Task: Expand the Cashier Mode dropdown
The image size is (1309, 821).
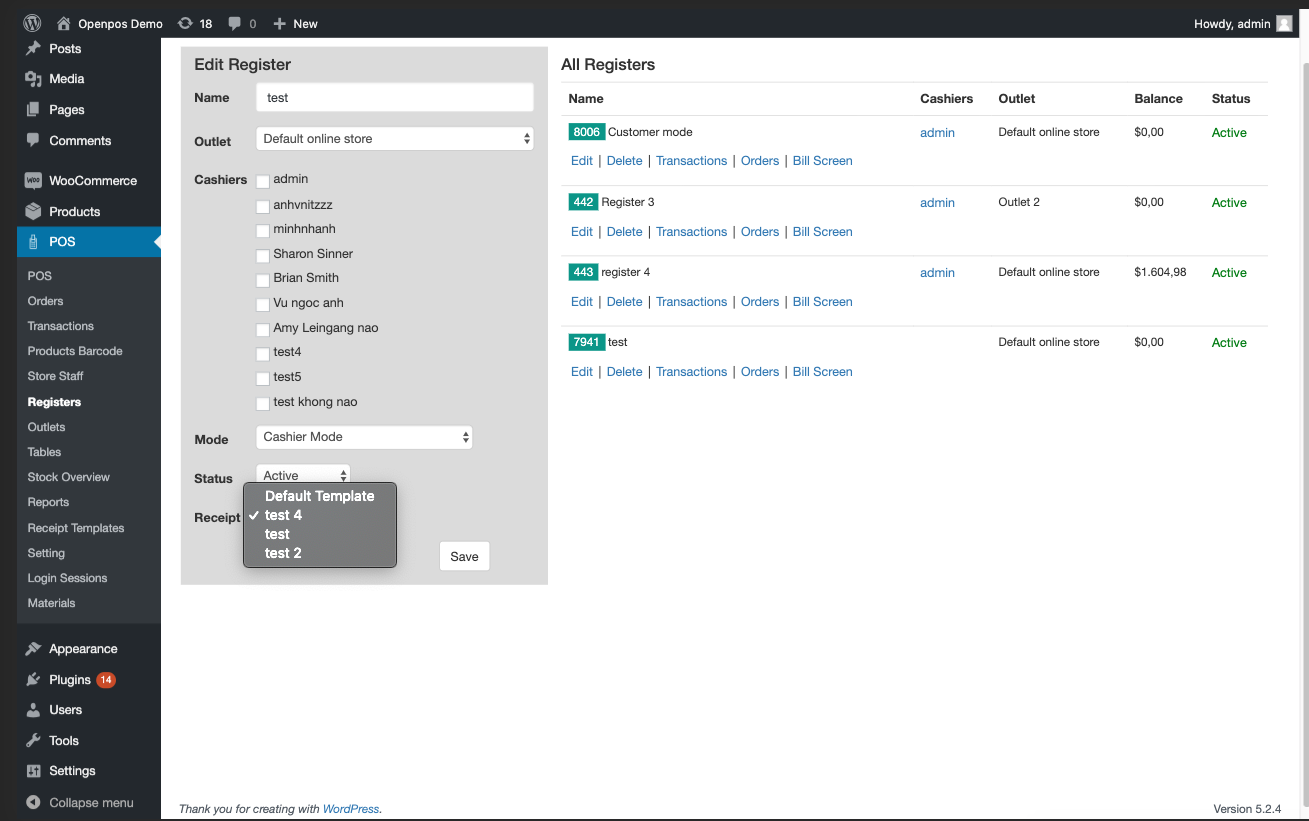Action: tap(364, 437)
